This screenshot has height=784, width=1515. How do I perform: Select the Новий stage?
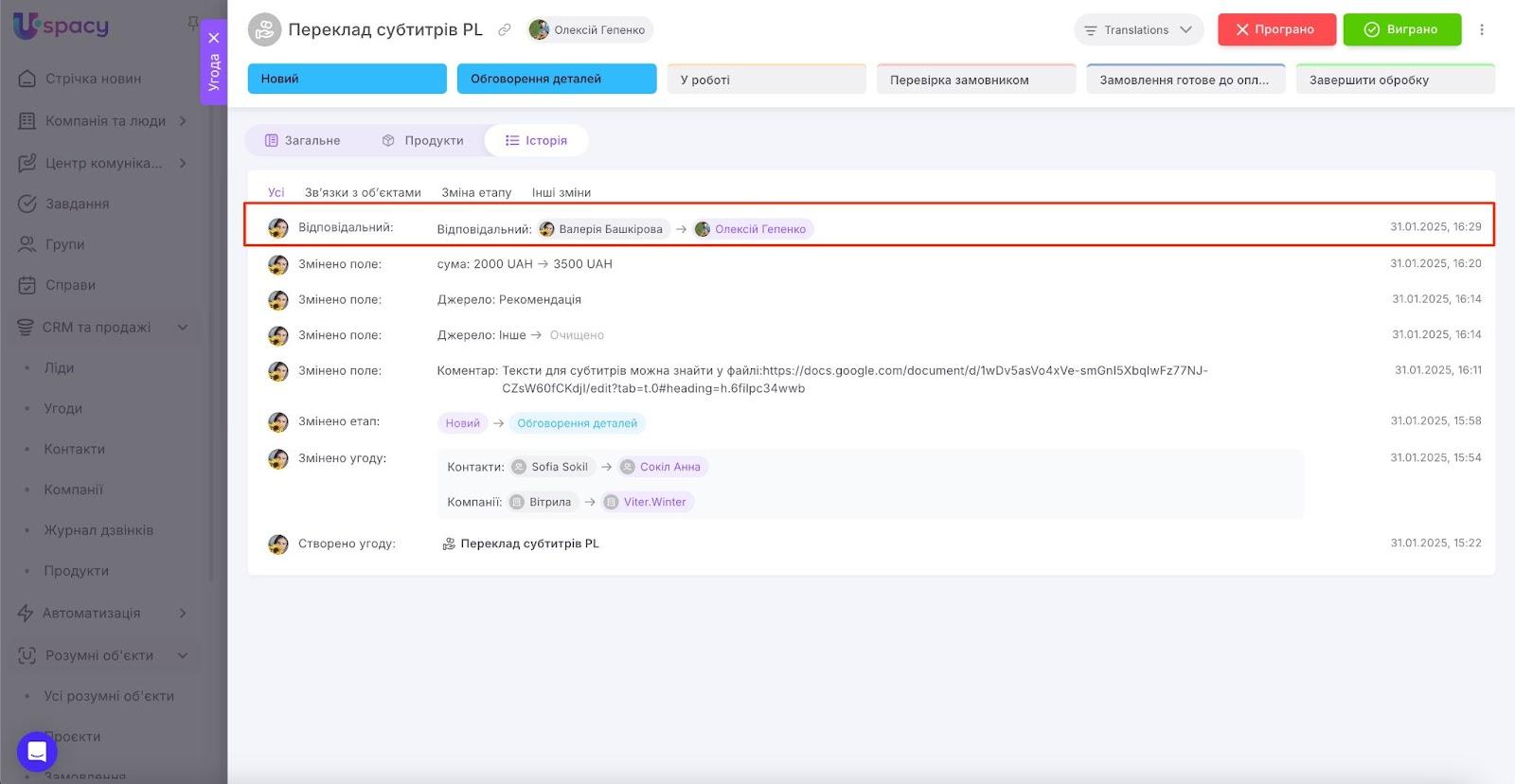click(x=347, y=79)
